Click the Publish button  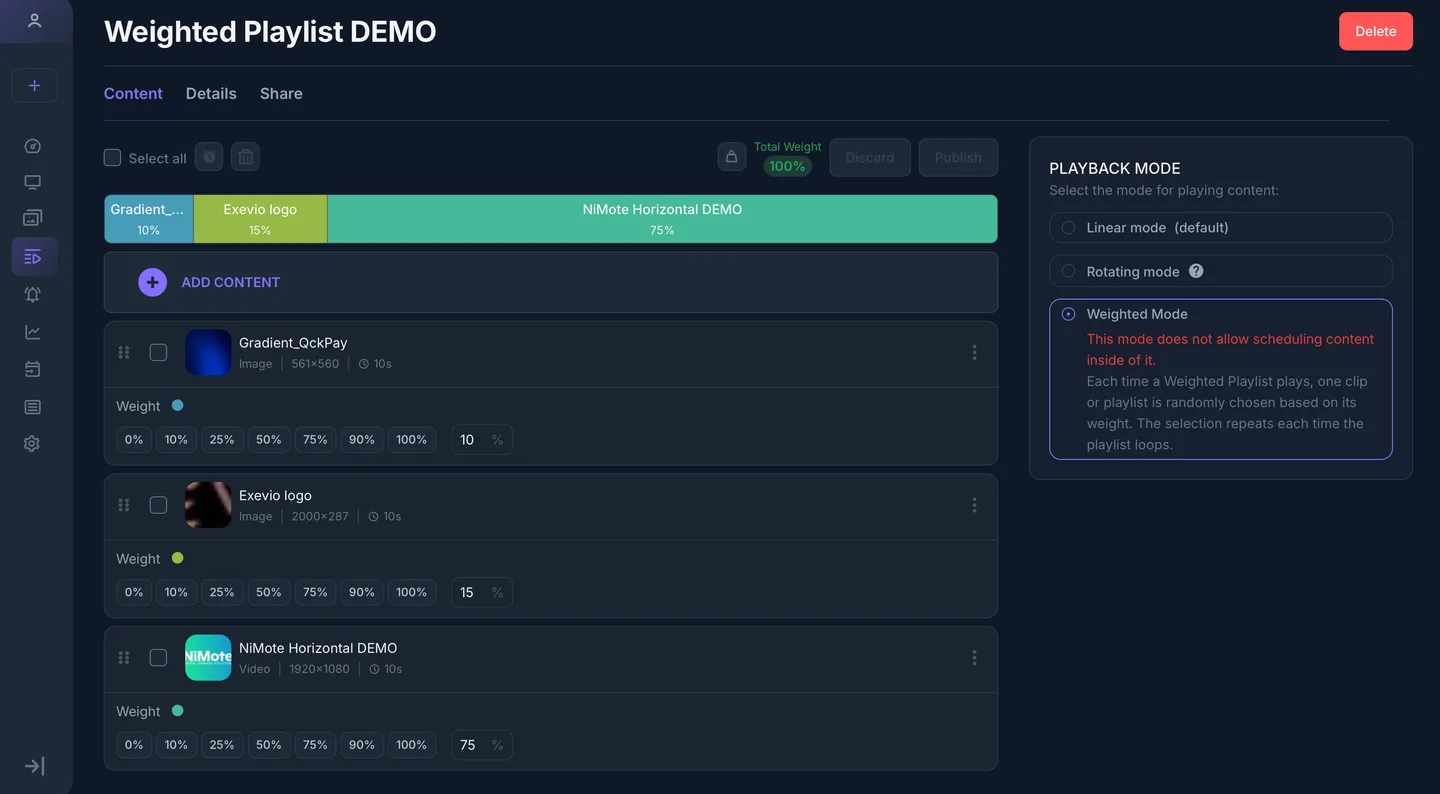coord(958,157)
